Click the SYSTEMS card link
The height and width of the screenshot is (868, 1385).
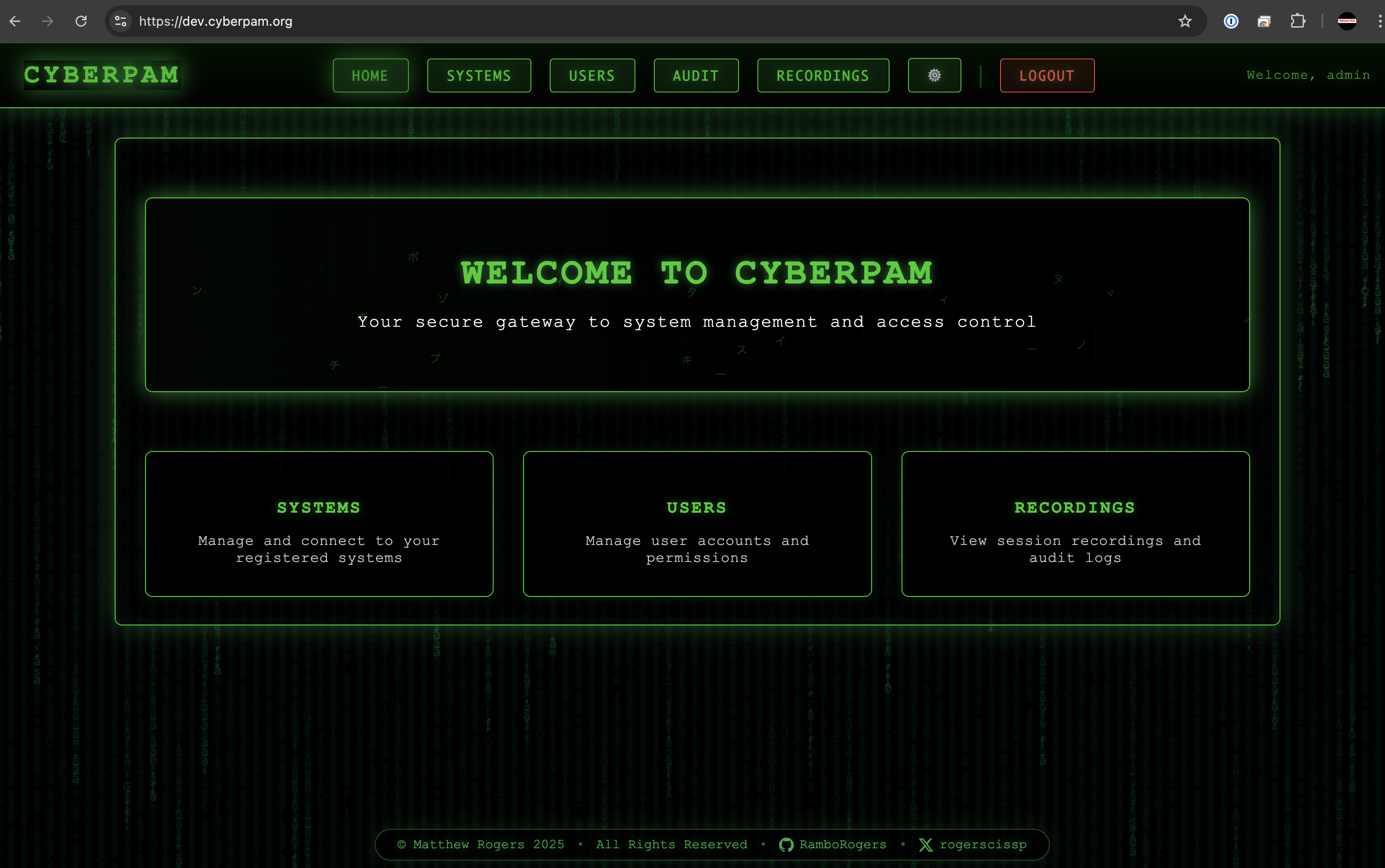coord(319,524)
